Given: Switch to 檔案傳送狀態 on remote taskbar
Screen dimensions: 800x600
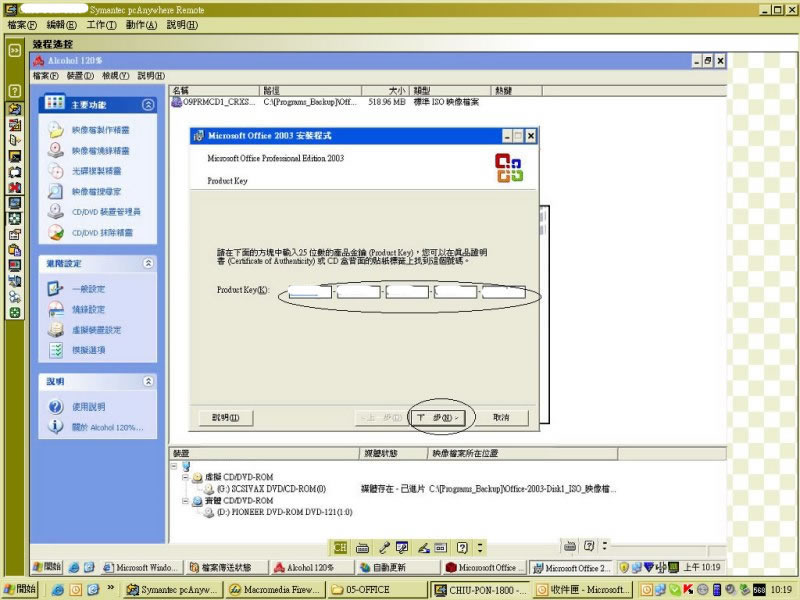Looking at the screenshot, I should (228, 567).
